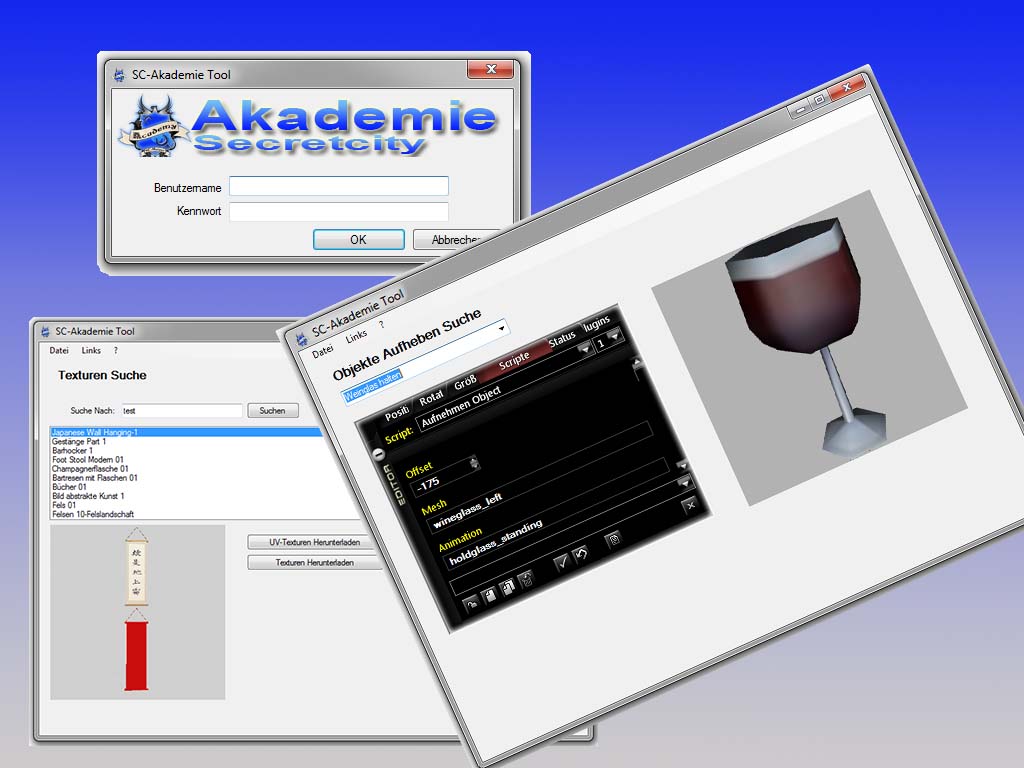Collapse editor with the round minus icon

click(x=378, y=454)
